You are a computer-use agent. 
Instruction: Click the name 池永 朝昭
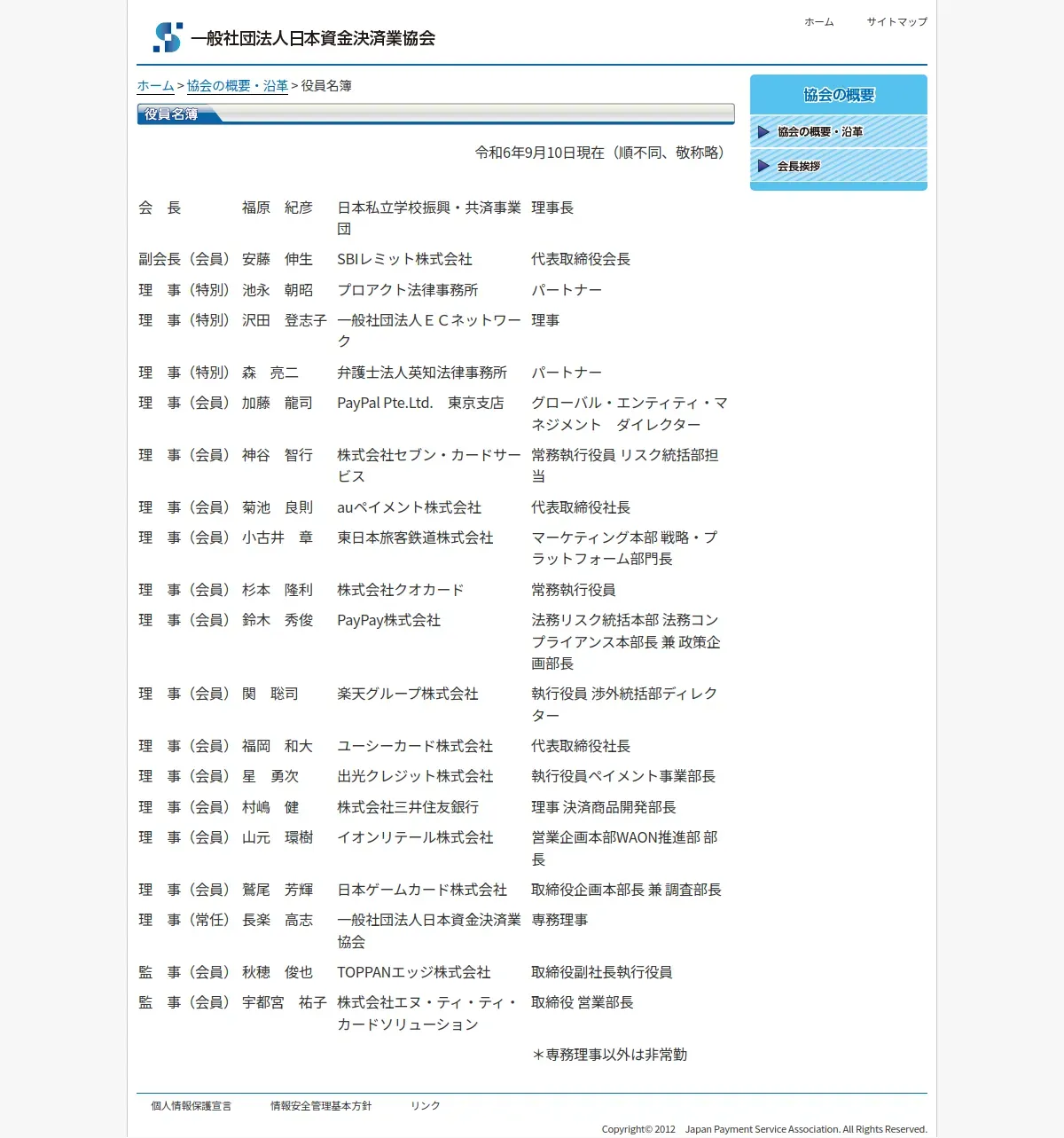[278, 290]
